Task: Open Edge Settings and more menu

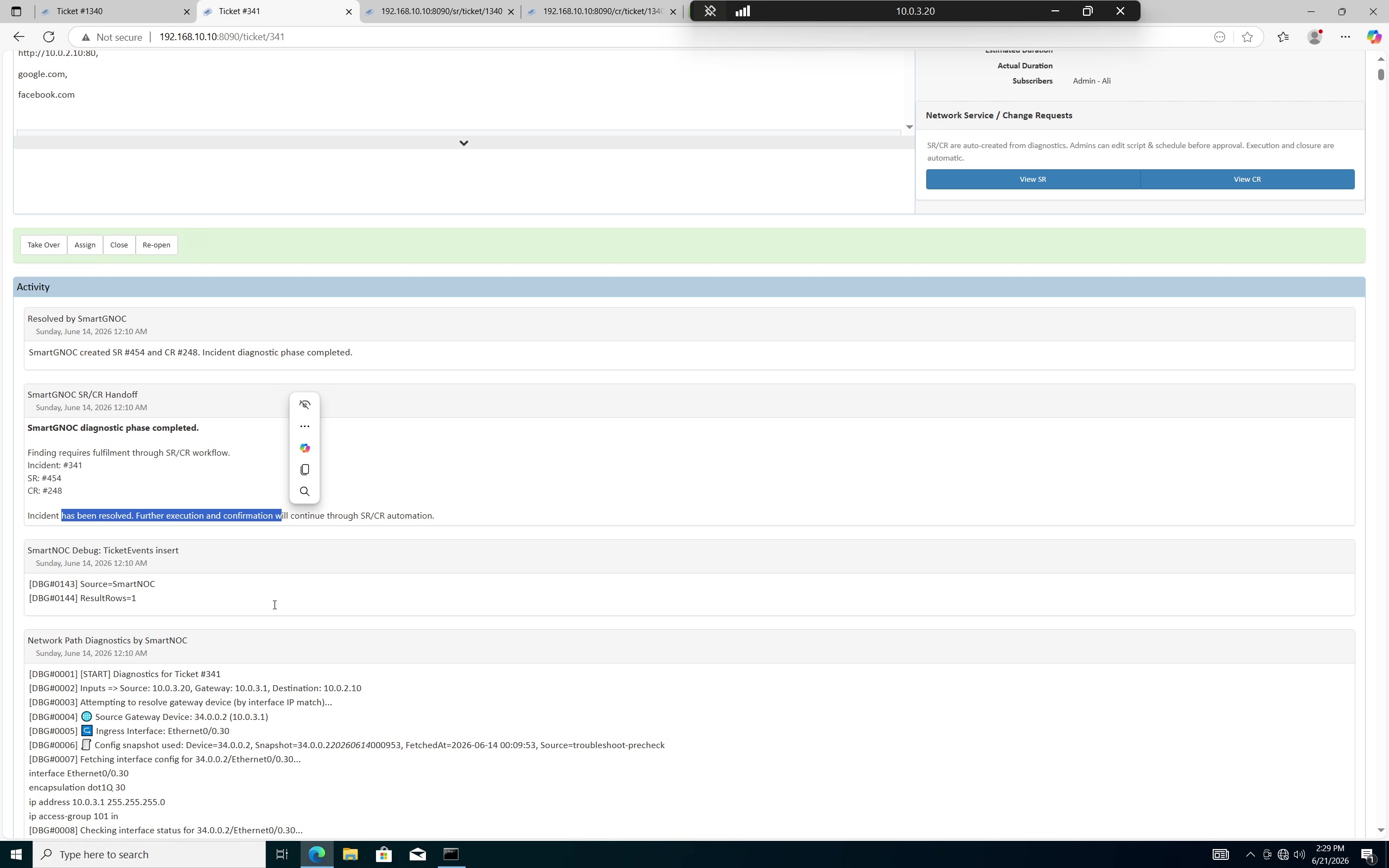Action: coord(1346,37)
